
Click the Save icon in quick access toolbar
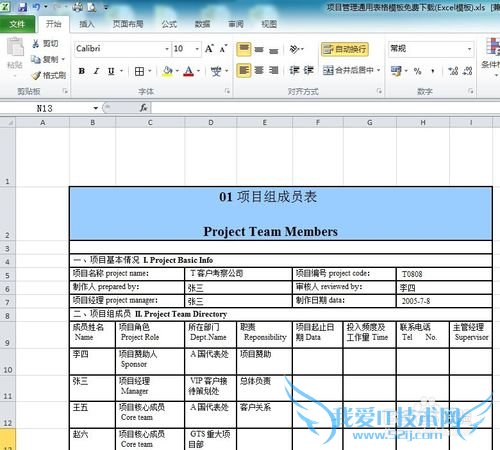[x=22, y=7]
